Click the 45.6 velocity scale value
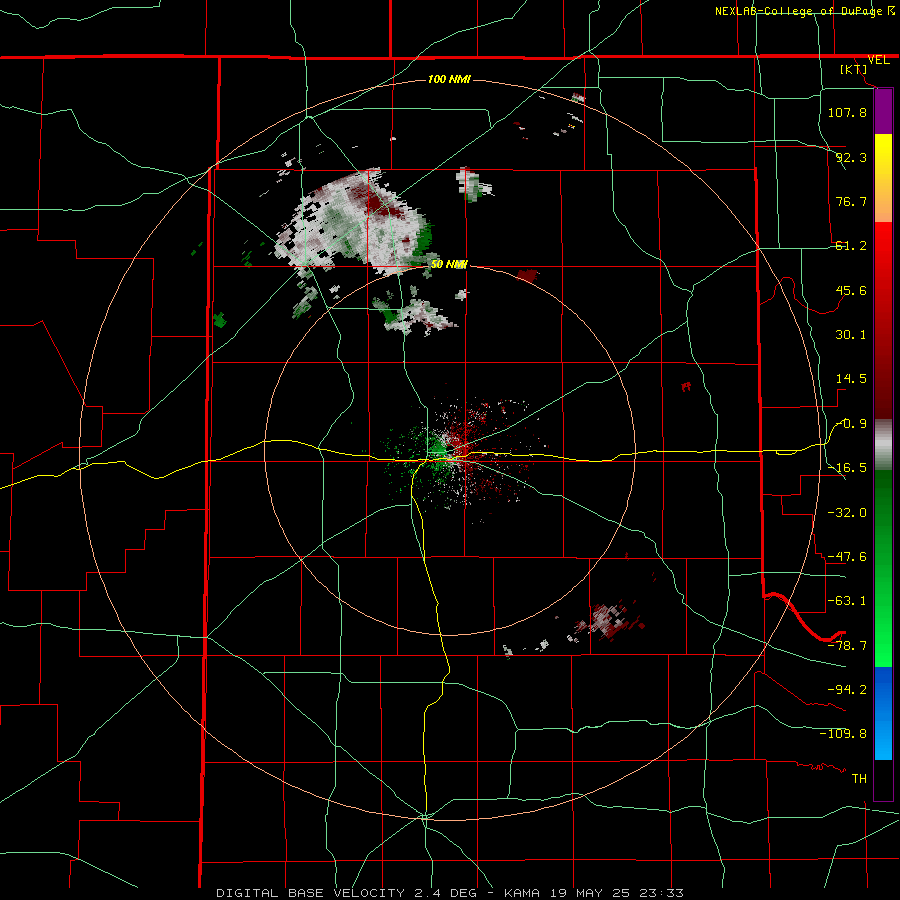 (x=851, y=290)
